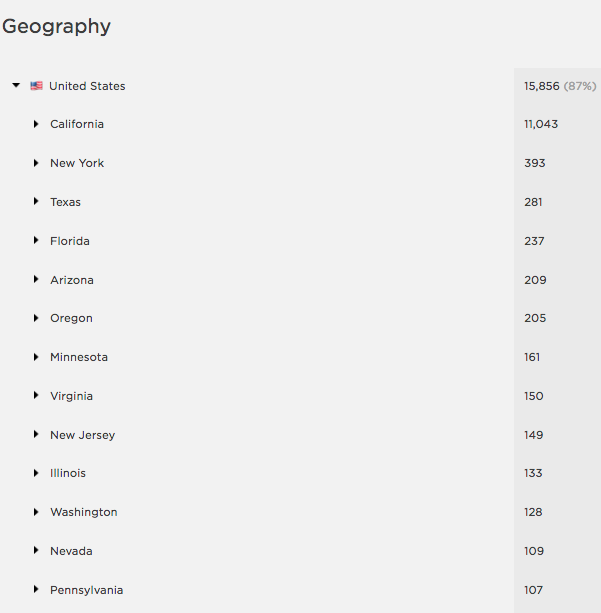Expand the Texas row arrow
Viewport: 601px width, 613px height.
pyautogui.click(x=37, y=202)
